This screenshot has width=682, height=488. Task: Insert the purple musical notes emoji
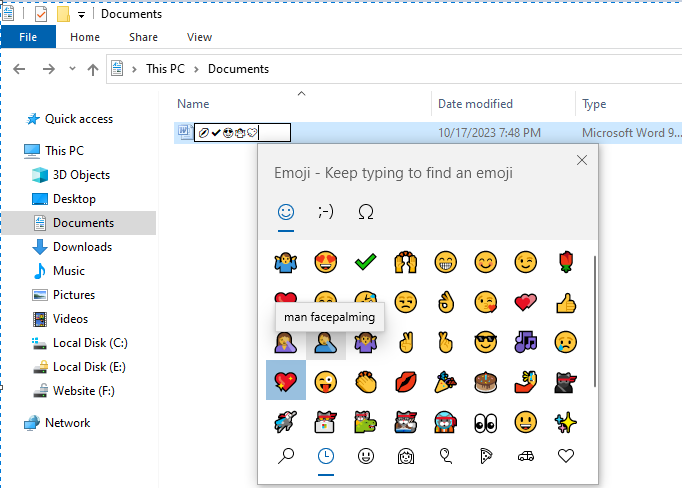(x=526, y=342)
